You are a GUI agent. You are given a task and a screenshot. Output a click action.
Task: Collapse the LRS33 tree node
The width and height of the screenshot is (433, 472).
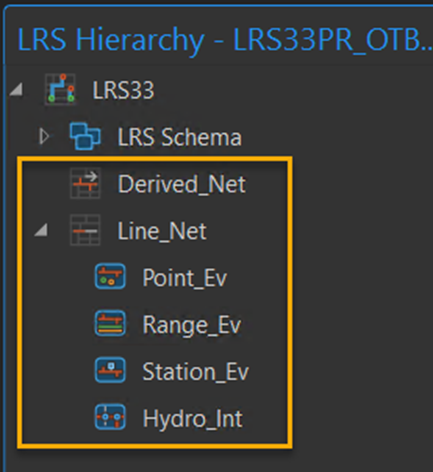tap(16, 90)
